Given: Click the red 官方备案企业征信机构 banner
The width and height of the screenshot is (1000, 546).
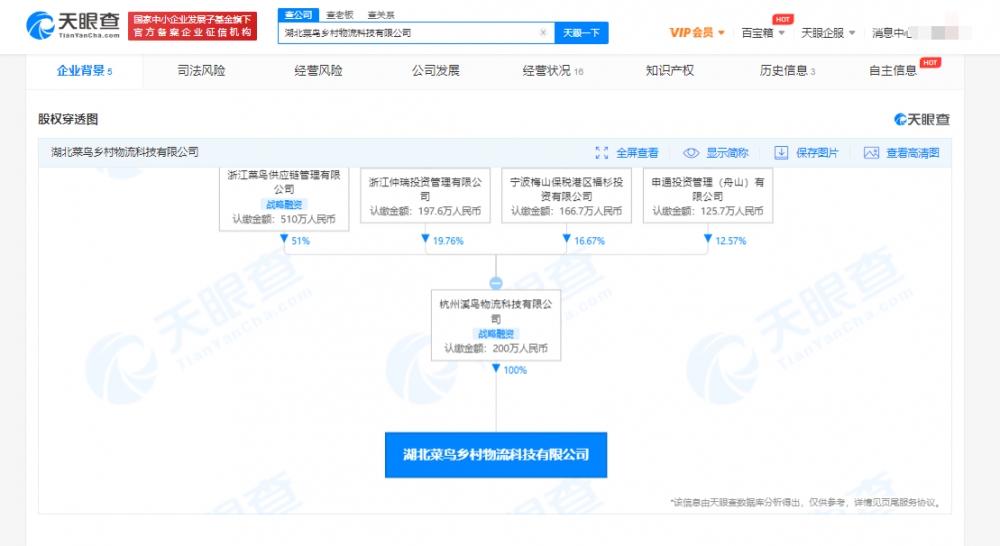Looking at the screenshot, I should point(193,26).
